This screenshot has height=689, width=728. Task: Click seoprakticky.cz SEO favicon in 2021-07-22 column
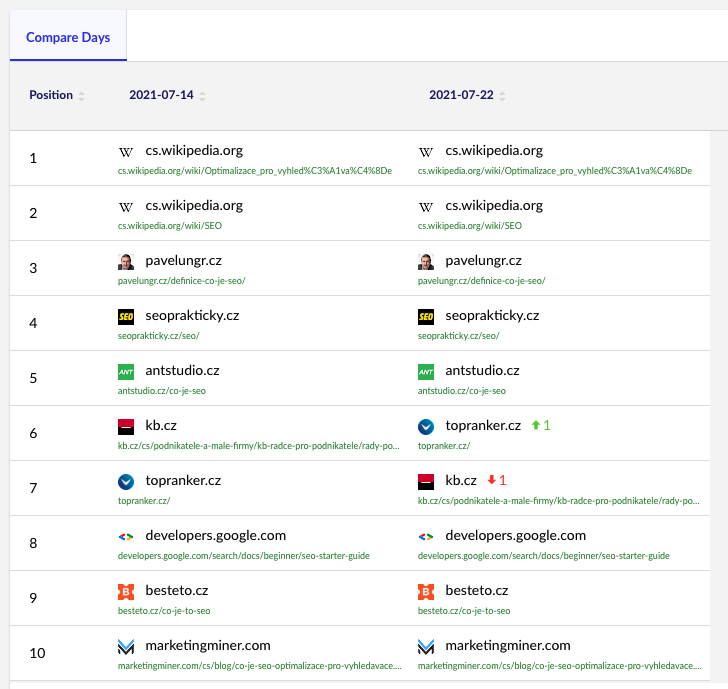[x=426, y=317]
